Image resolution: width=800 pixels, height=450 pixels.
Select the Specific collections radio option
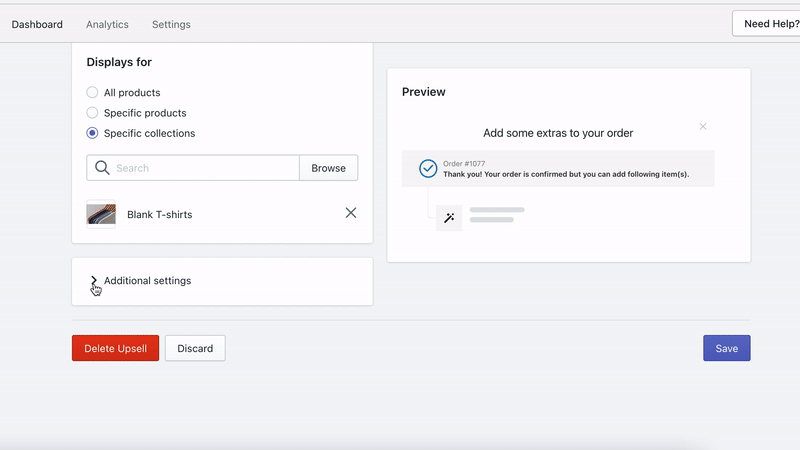click(92, 133)
